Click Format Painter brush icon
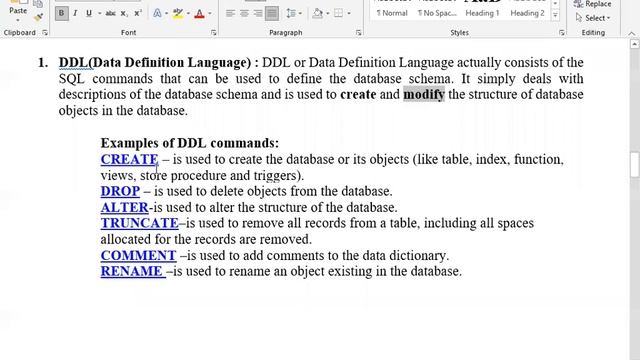 click(x=39, y=17)
